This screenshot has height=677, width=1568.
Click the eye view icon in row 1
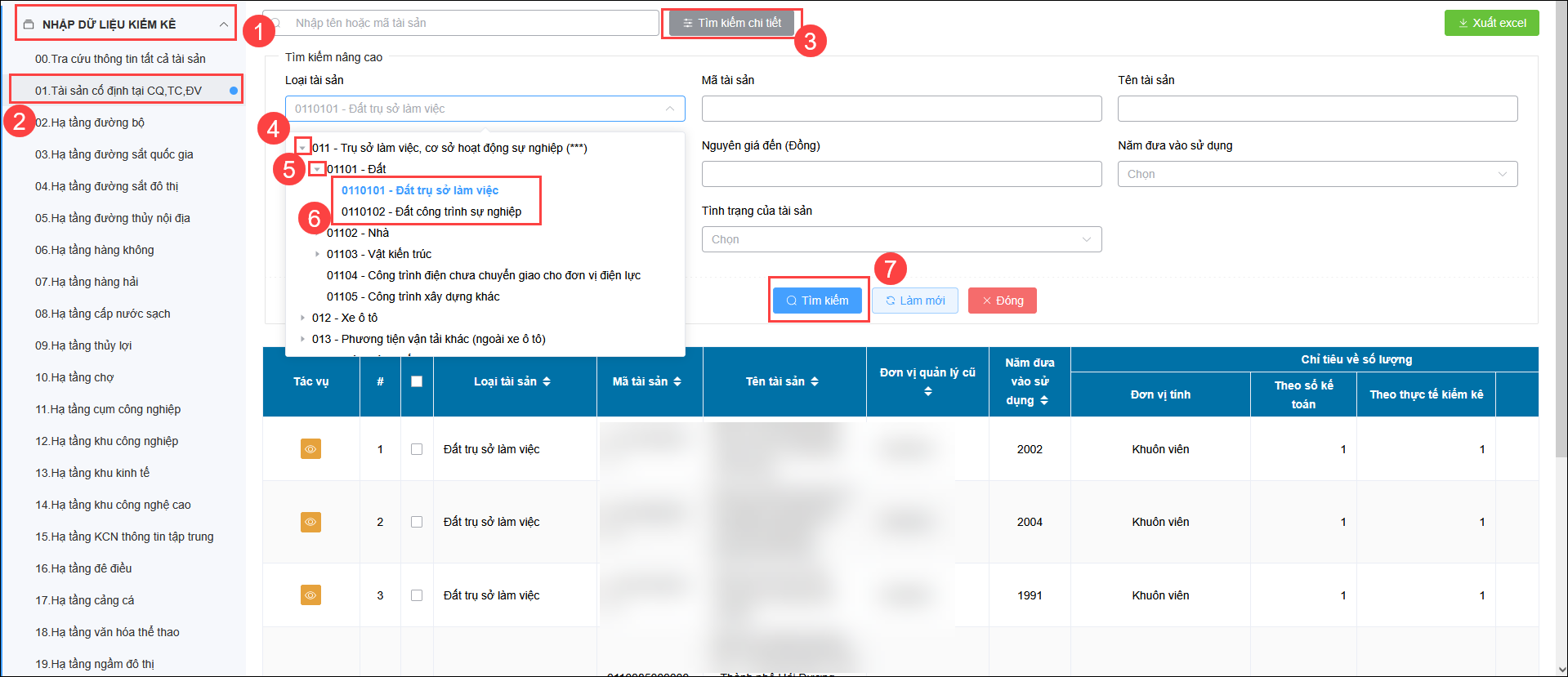point(310,449)
